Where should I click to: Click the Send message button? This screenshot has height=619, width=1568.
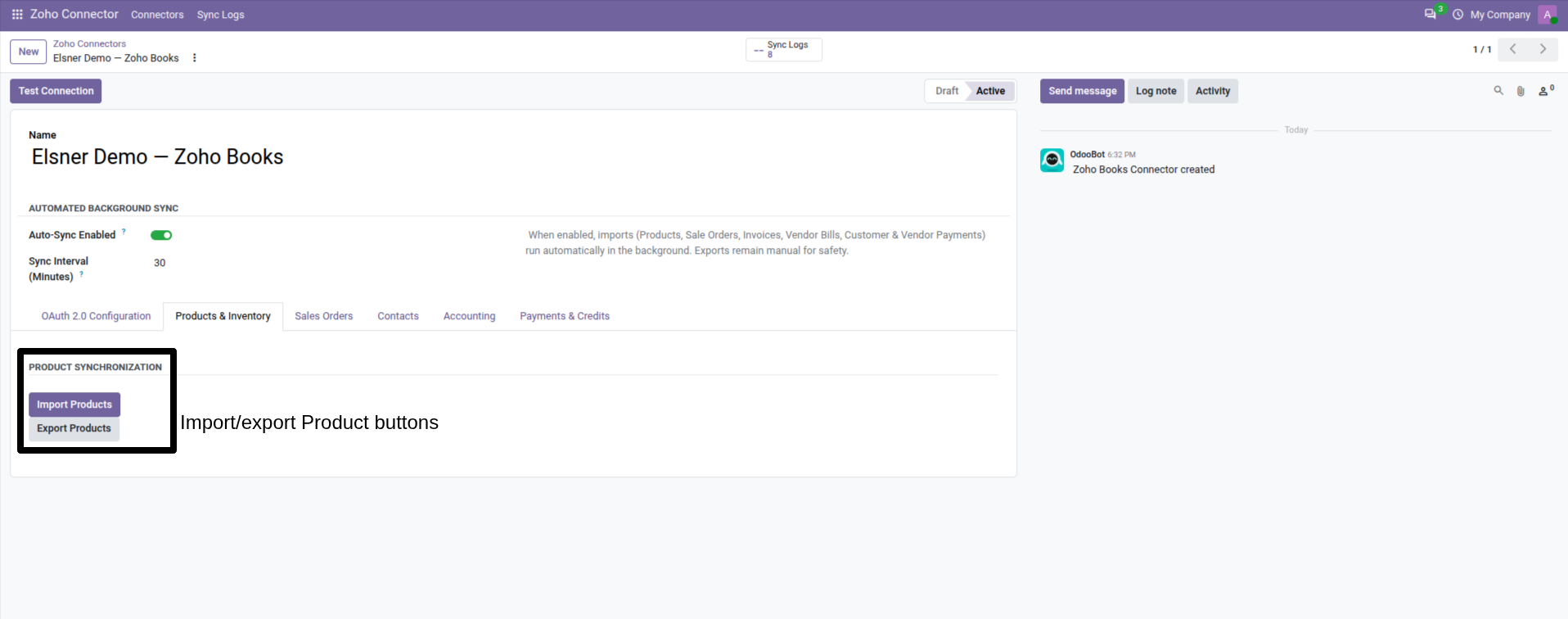[x=1082, y=91]
